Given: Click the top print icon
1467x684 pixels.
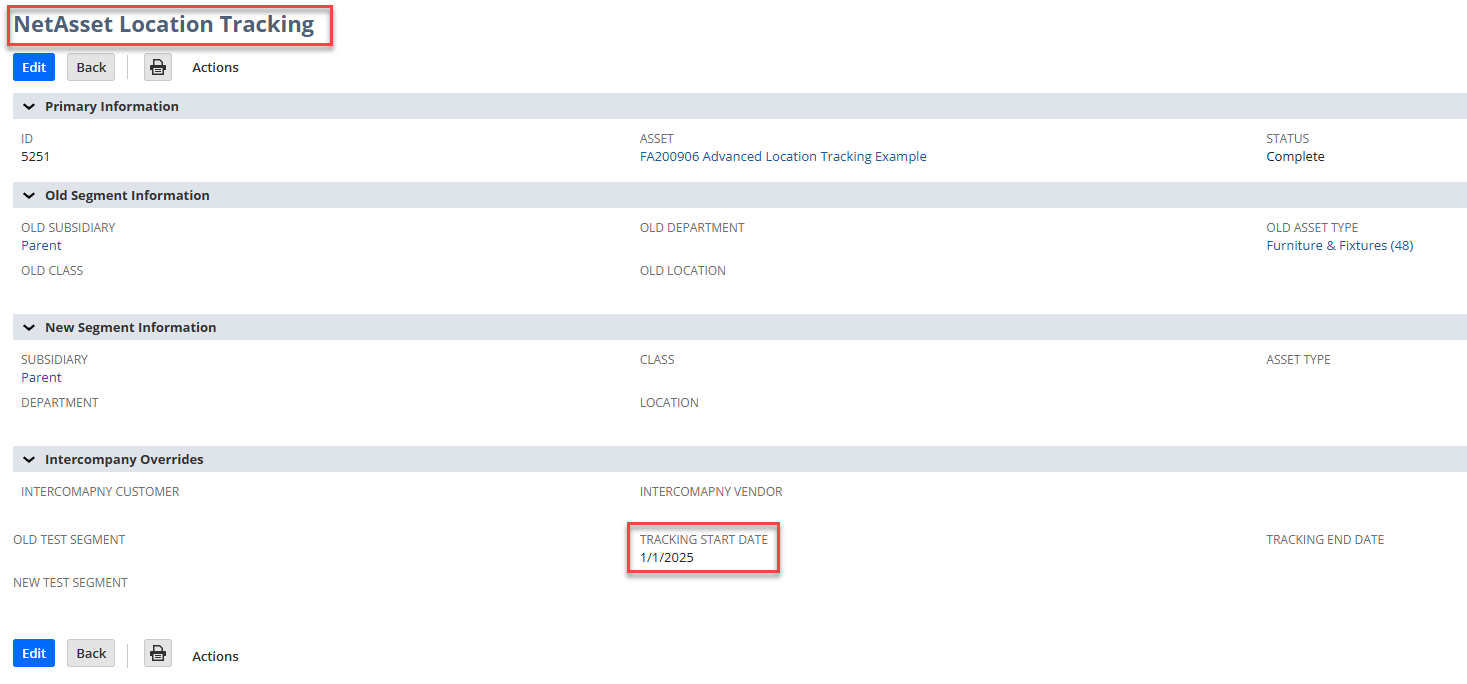Looking at the screenshot, I should [x=158, y=67].
